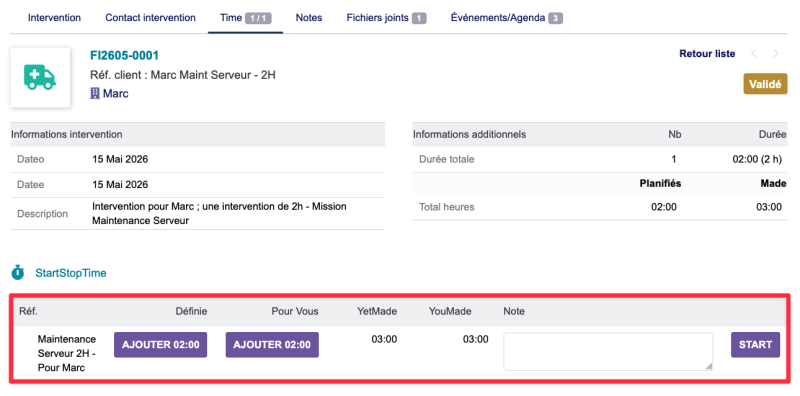Click the count badge on Événements/Agenda

pyautogui.click(x=555, y=18)
